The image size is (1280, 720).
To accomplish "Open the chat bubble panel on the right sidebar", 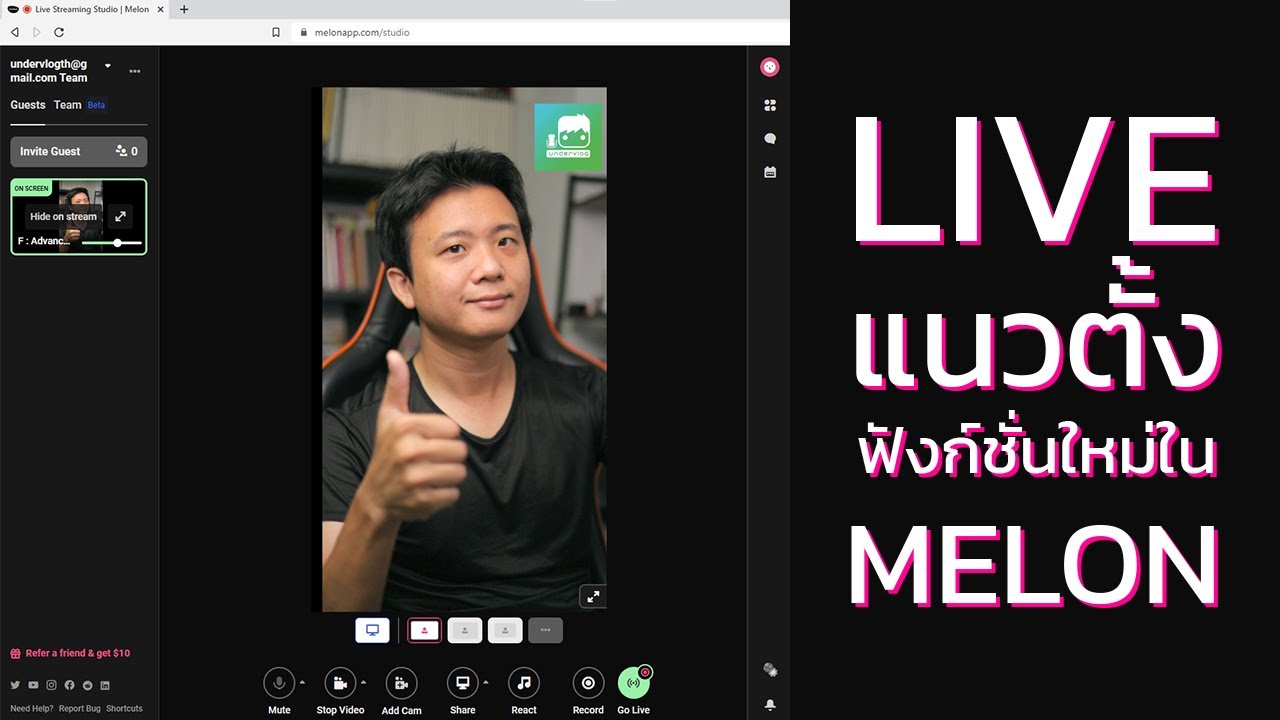I will pyautogui.click(x=768, y=138).
